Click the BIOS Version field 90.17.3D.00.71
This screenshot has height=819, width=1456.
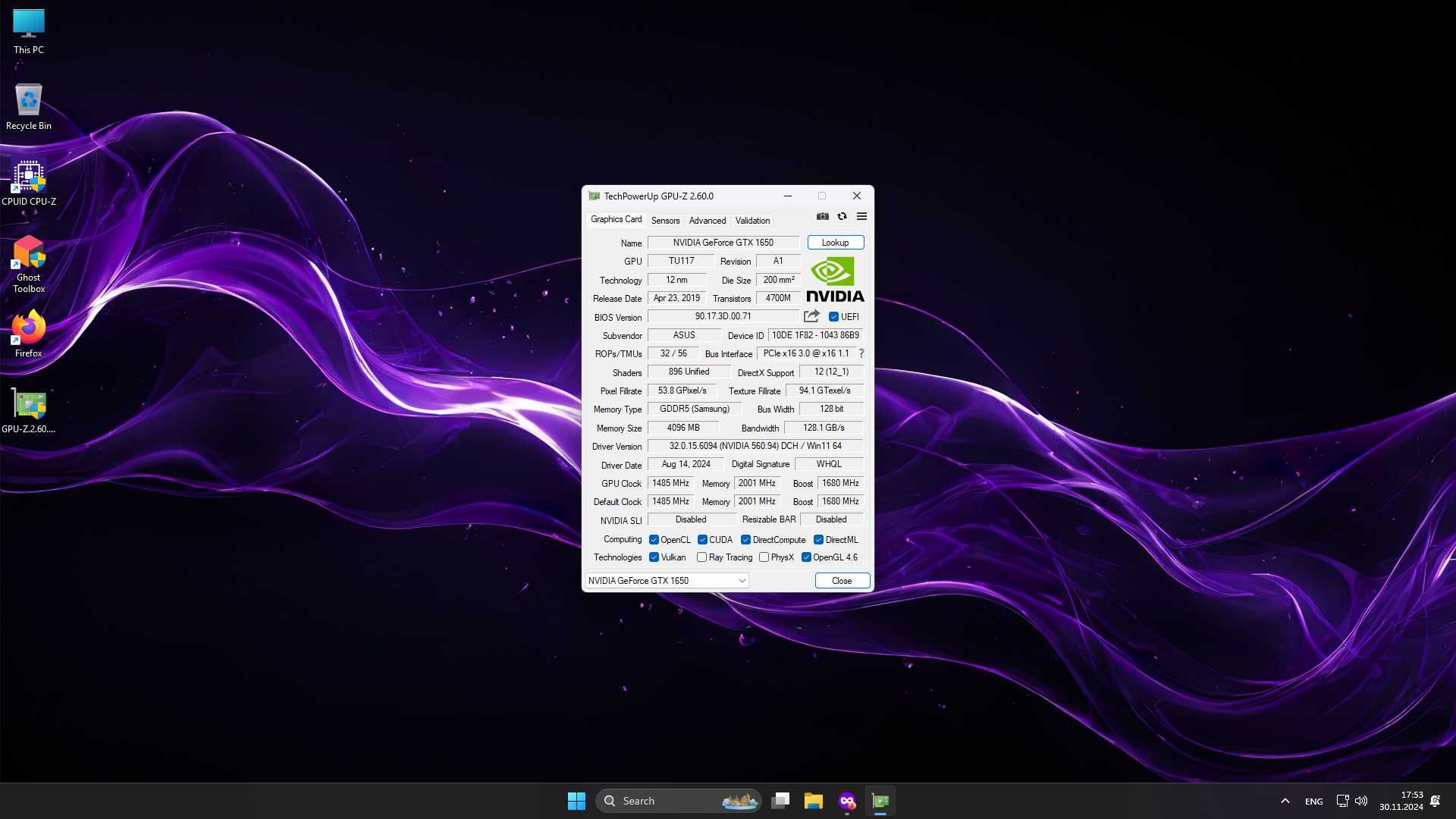point(723,316)
